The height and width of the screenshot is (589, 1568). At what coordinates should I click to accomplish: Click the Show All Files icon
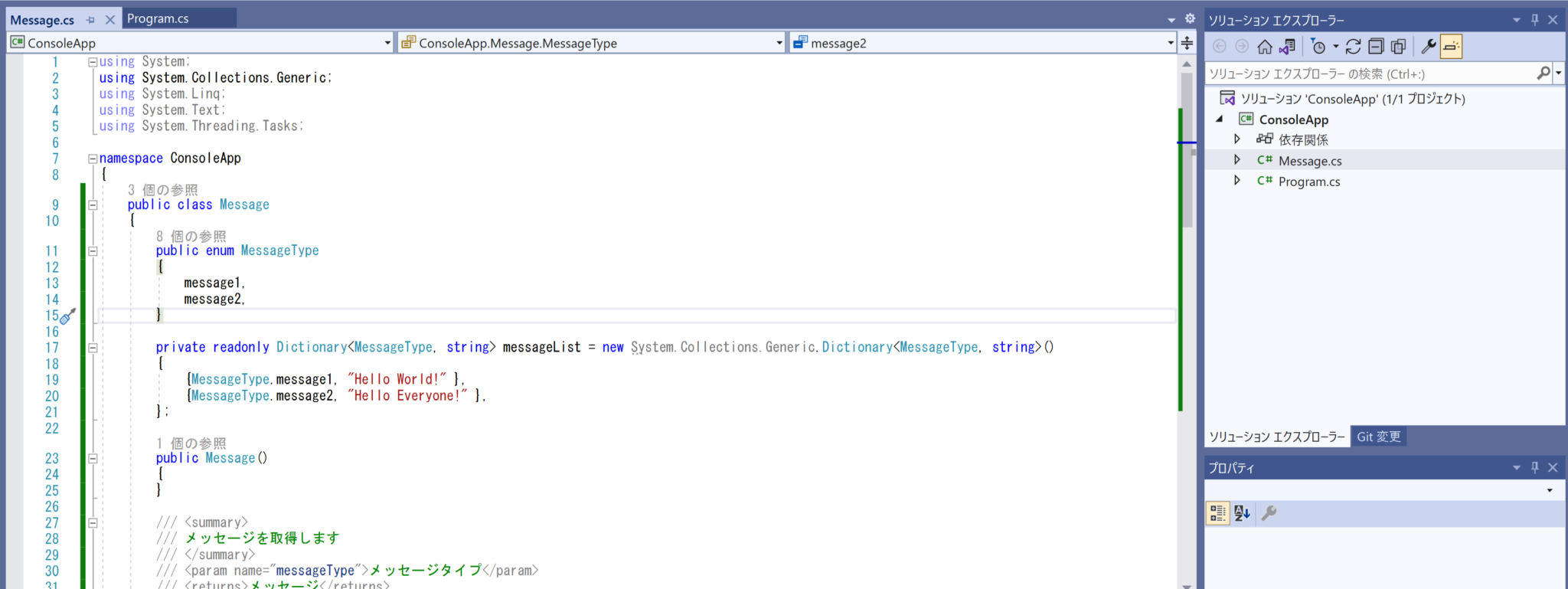(x=1398, y=47)
